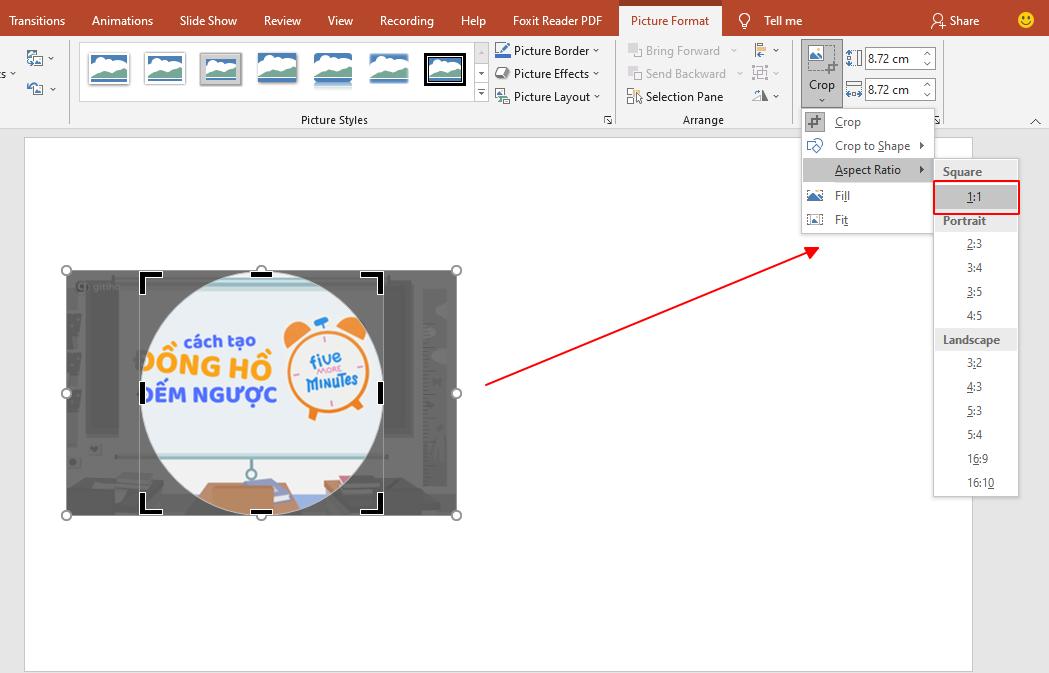1049x673 pixels.
Task: Choose the 1:1 square aspect ratio
Action: pos(975,196)
